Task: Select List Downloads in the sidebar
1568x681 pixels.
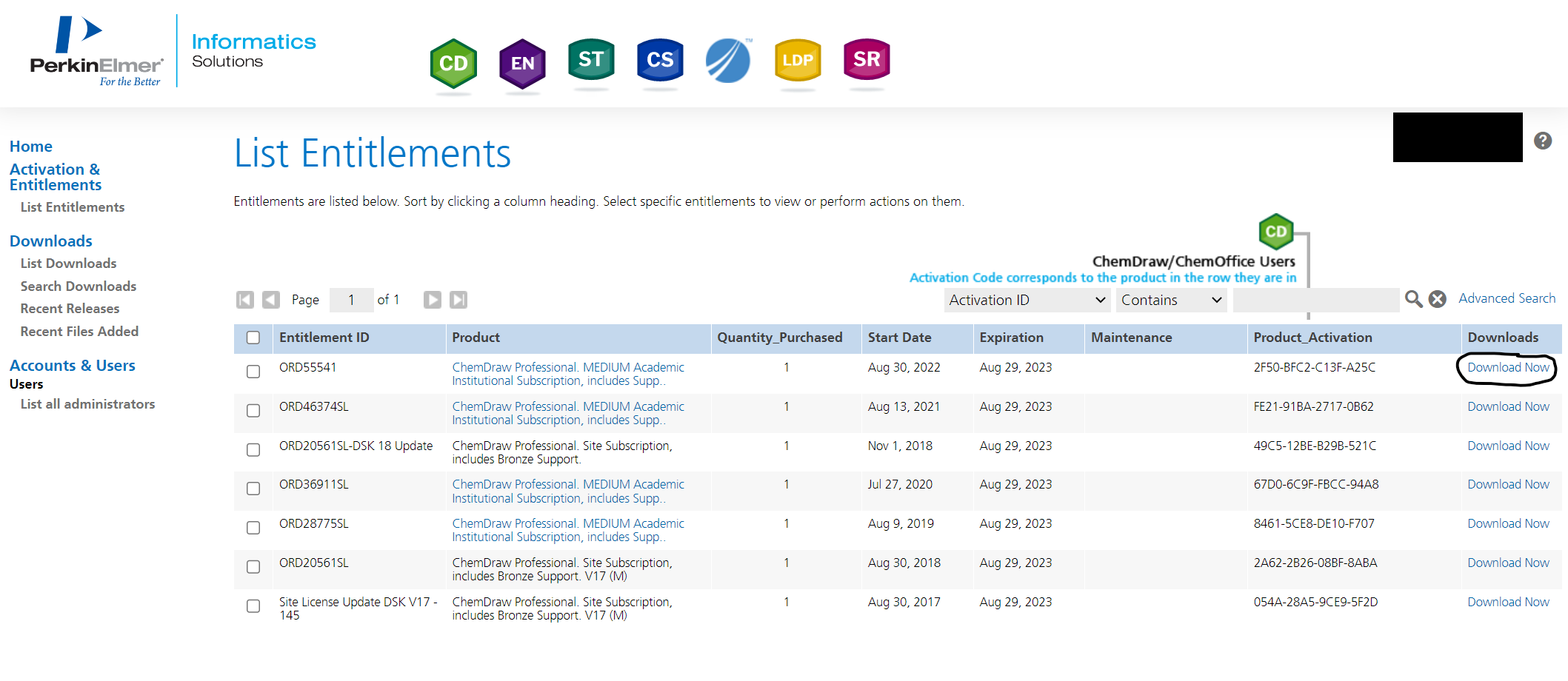Action: [69, 264]
